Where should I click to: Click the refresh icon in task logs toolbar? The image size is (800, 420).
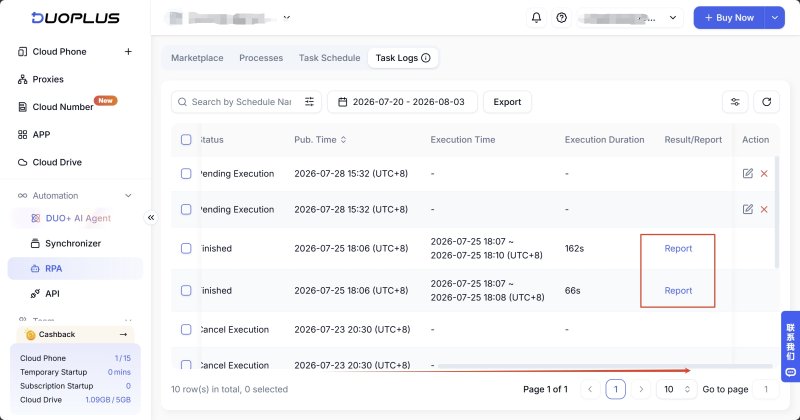point(766,102)
